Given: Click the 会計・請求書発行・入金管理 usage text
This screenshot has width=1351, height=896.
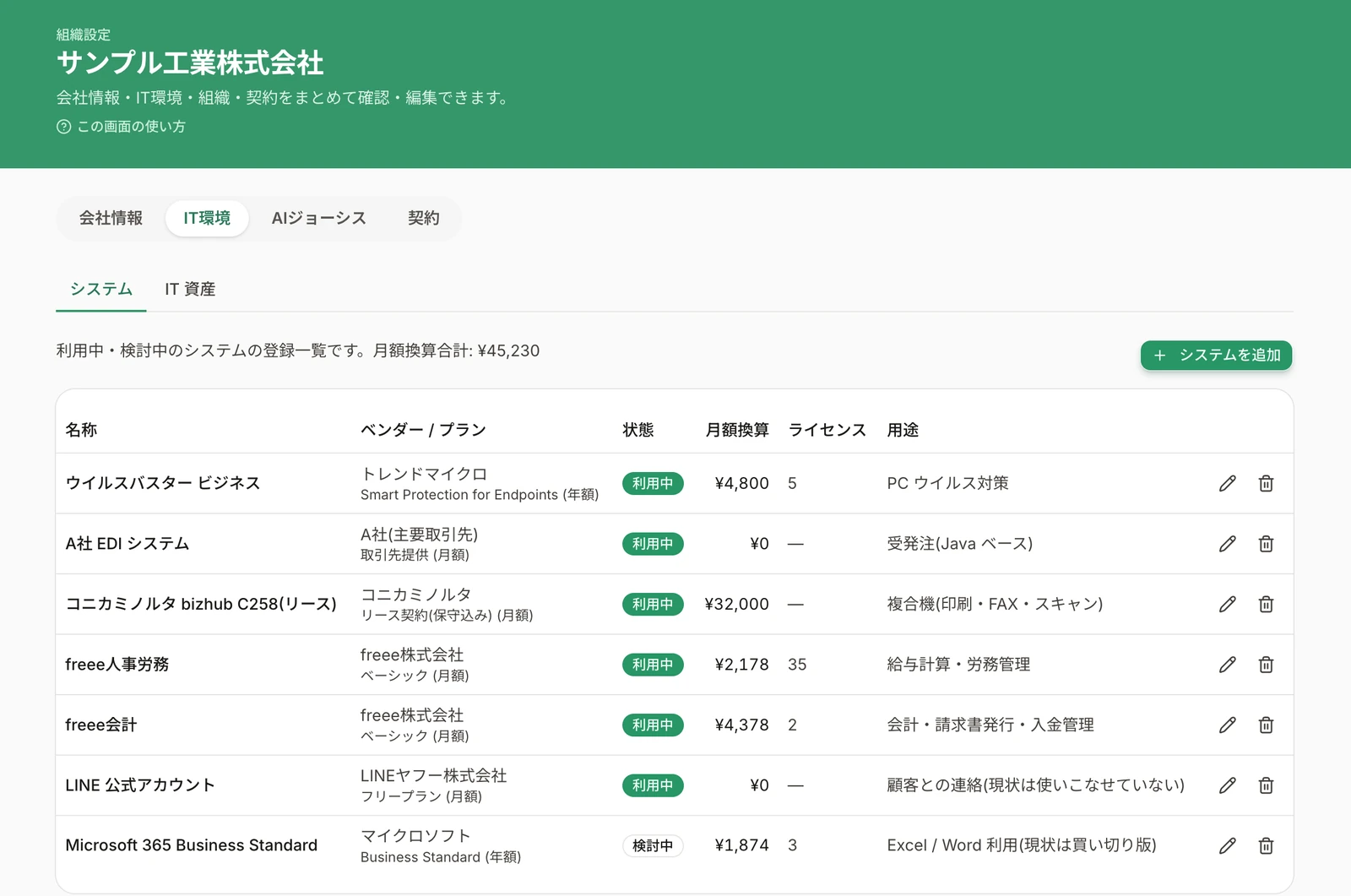Looking at the screenshot, I should coord(990,725).
